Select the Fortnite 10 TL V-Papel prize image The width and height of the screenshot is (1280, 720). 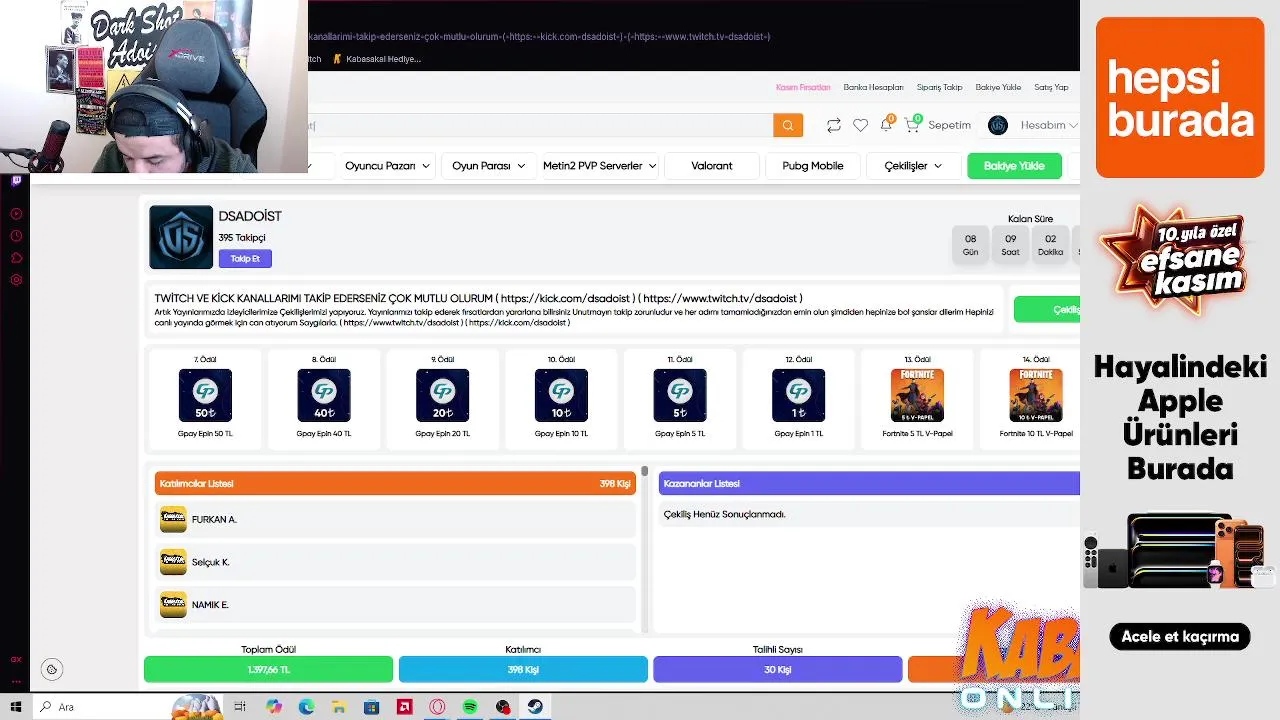pos(1036,395)
